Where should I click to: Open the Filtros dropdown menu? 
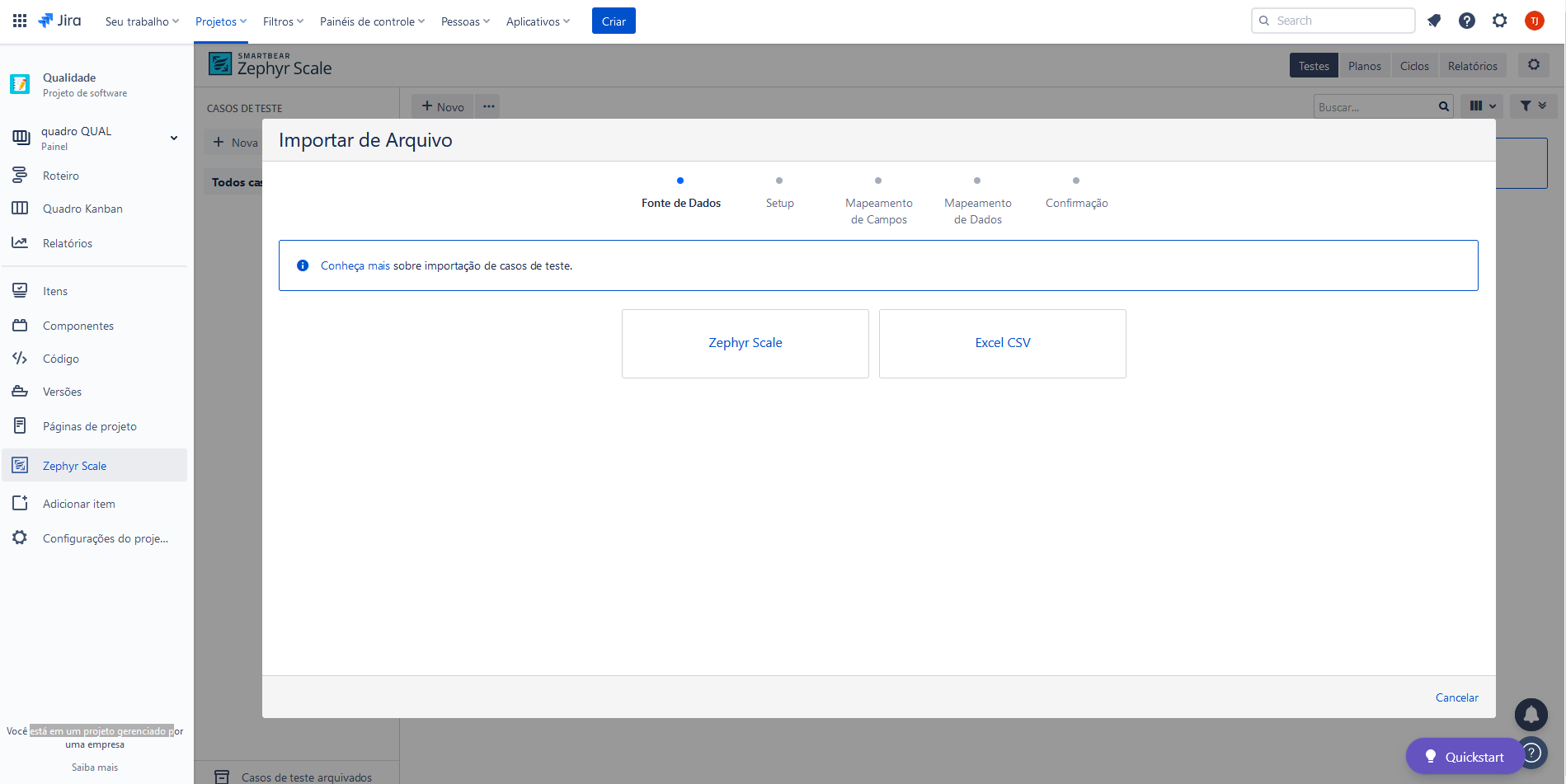point(283,21)
